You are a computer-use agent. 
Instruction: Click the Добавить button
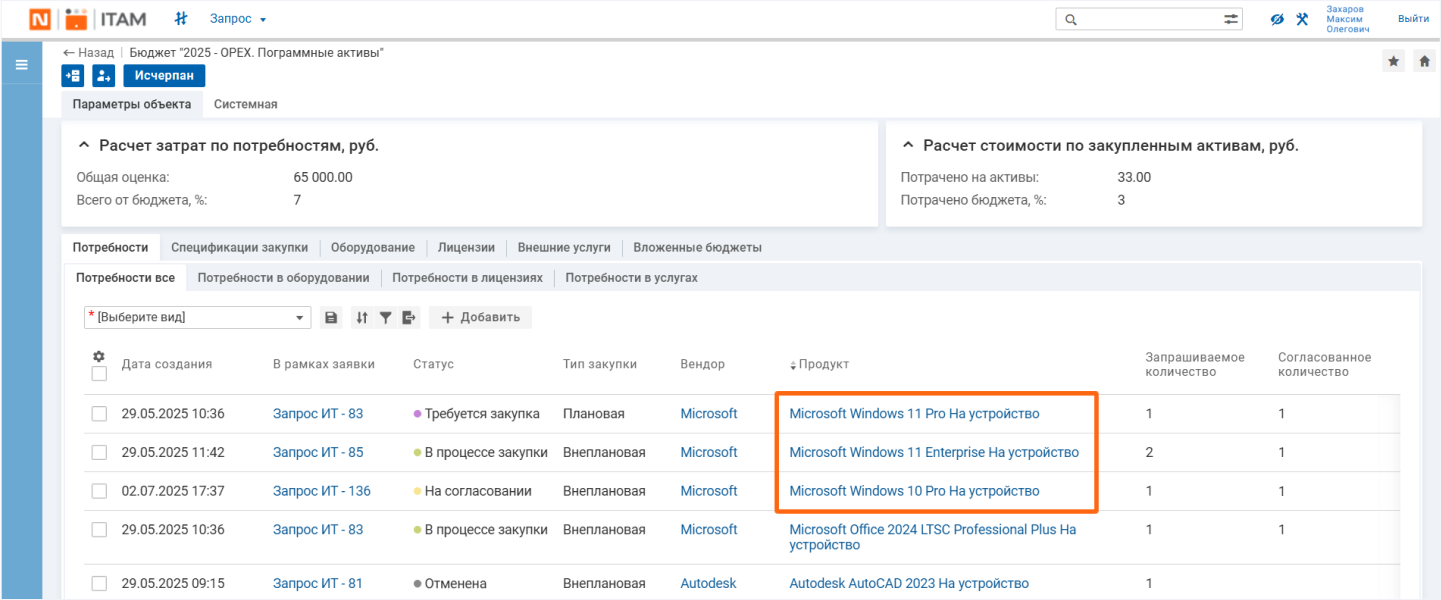coord(481,318)
